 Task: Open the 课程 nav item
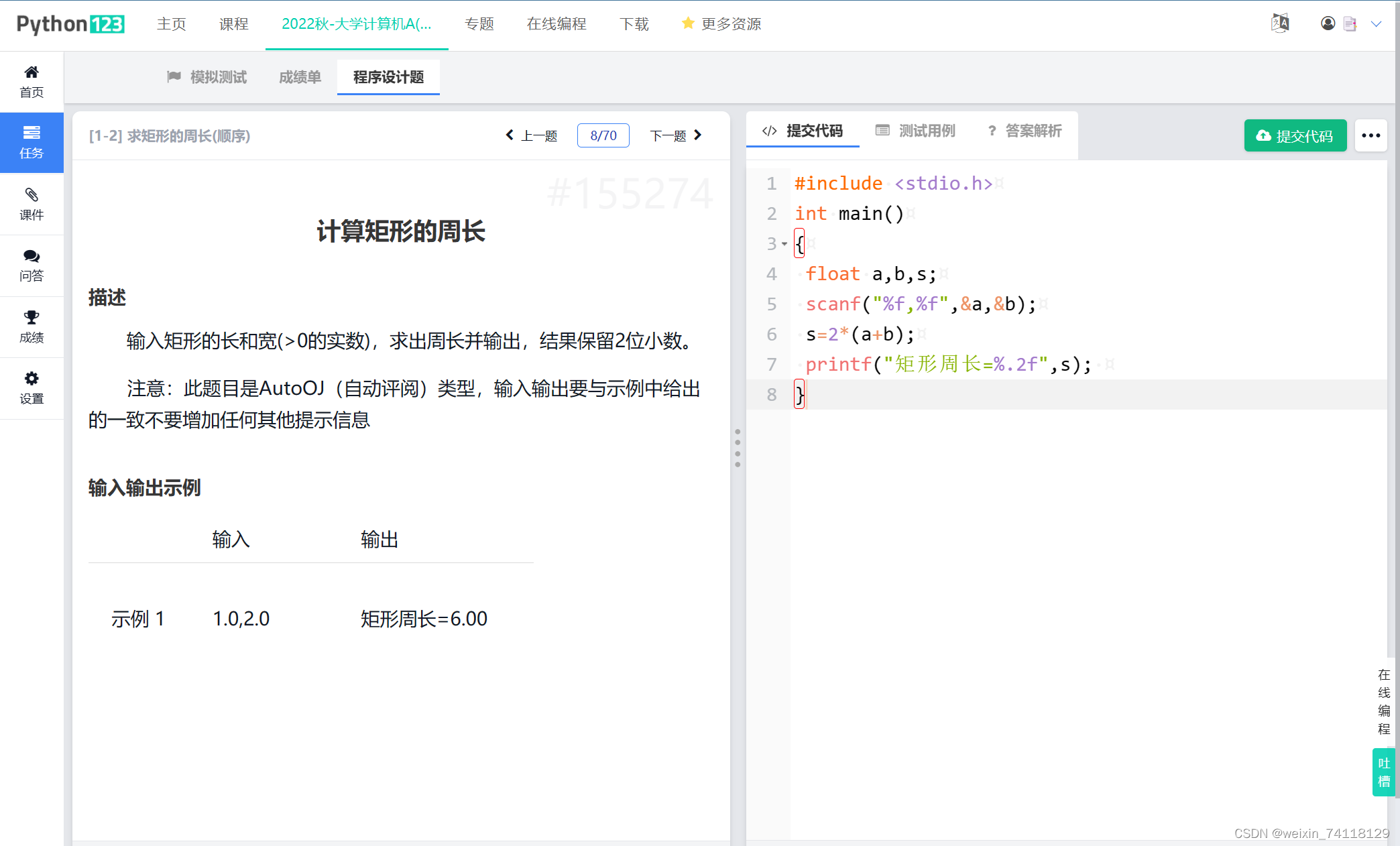coord(233,24)
